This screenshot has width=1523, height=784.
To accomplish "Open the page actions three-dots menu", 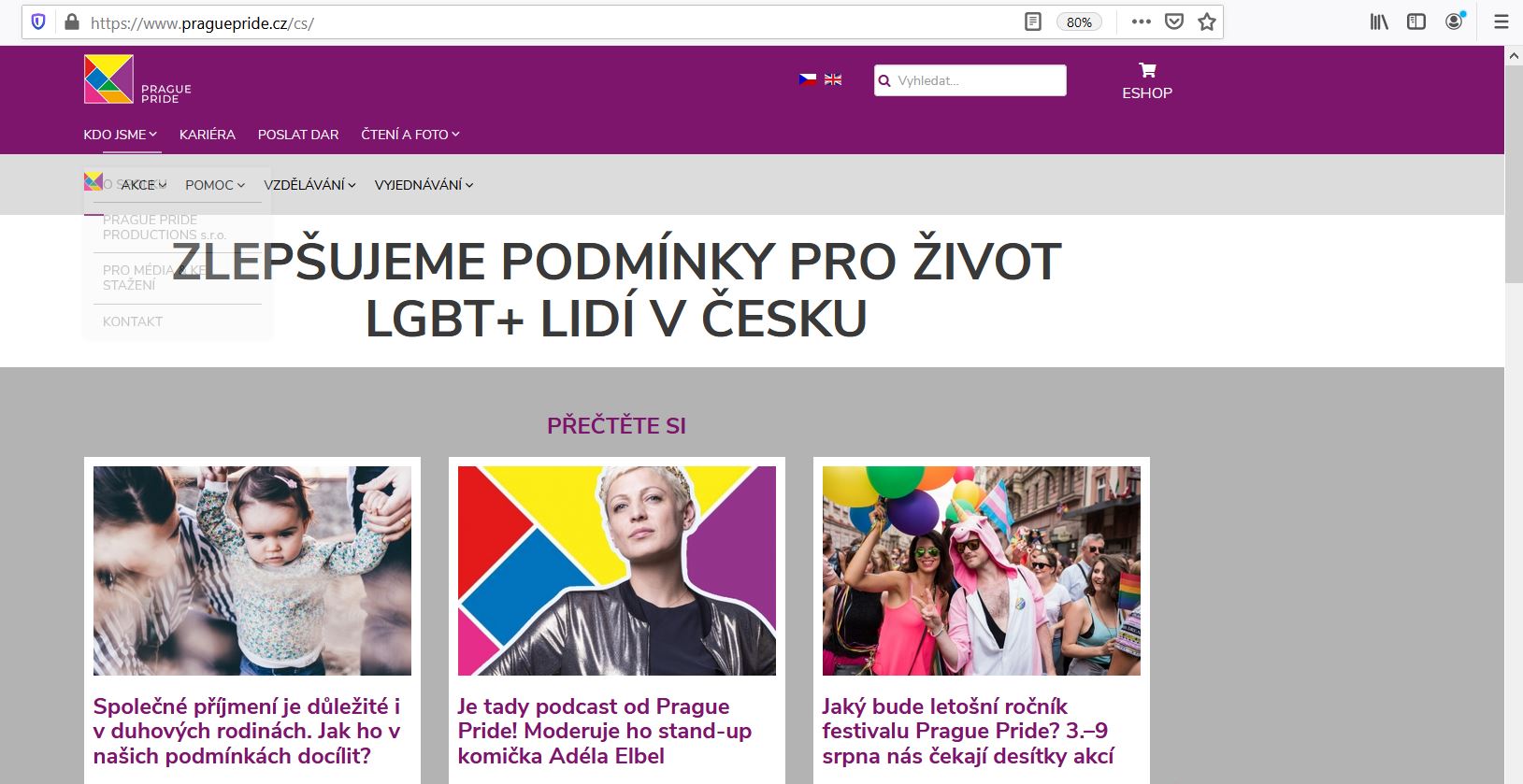I will pos(1141,22).
